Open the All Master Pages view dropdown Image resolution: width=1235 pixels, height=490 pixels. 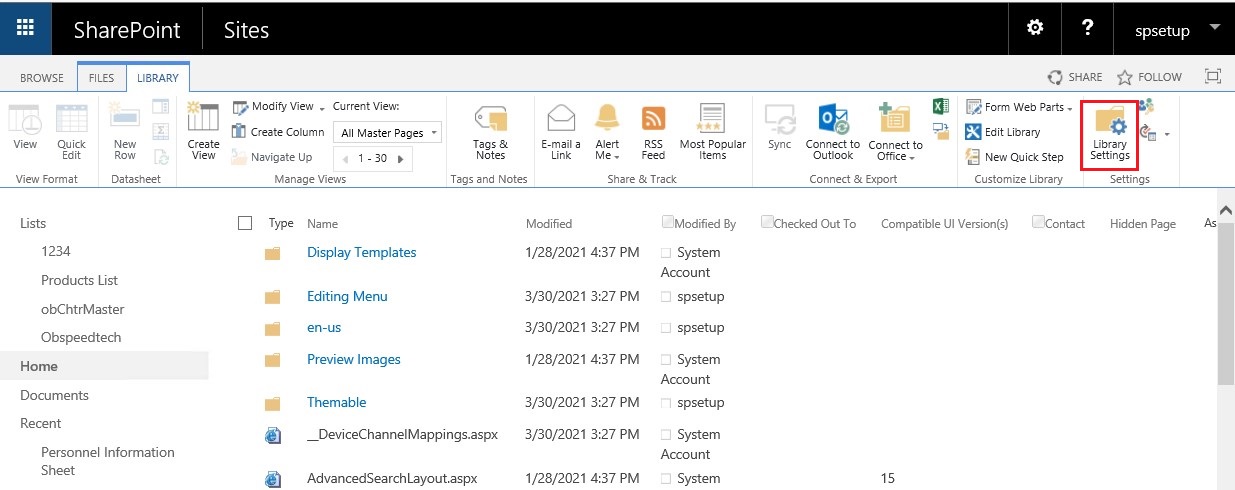point(389,132)
